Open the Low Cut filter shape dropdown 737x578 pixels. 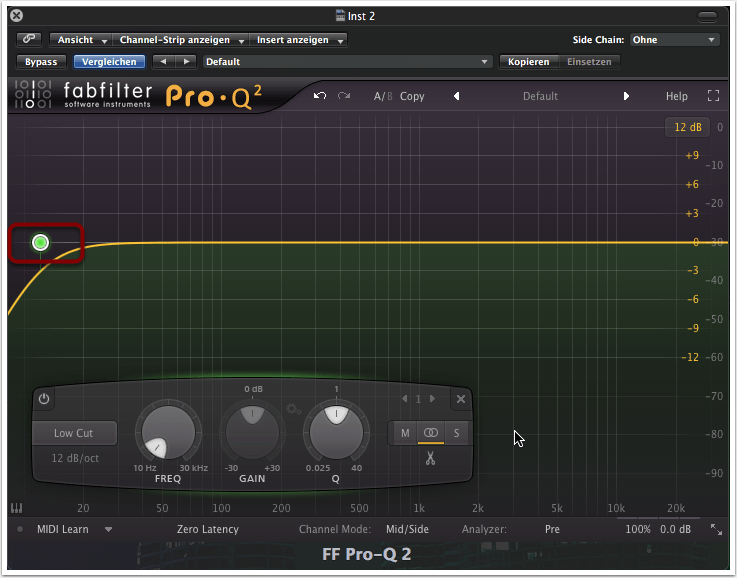73,433
